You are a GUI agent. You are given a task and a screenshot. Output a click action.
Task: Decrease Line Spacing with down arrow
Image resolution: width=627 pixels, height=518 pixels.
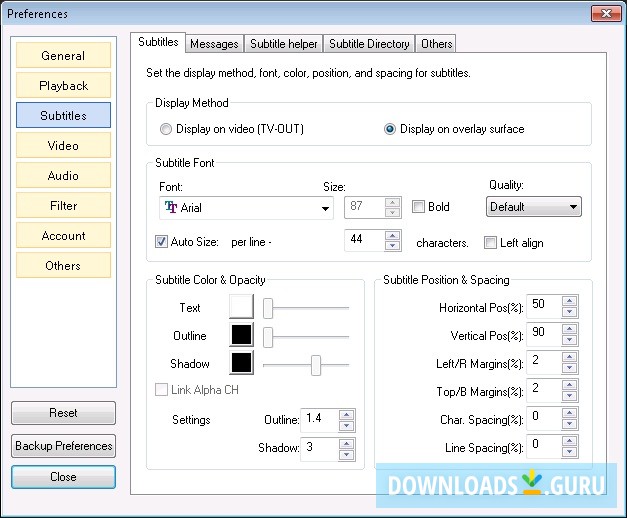click(x=569, y=452)
